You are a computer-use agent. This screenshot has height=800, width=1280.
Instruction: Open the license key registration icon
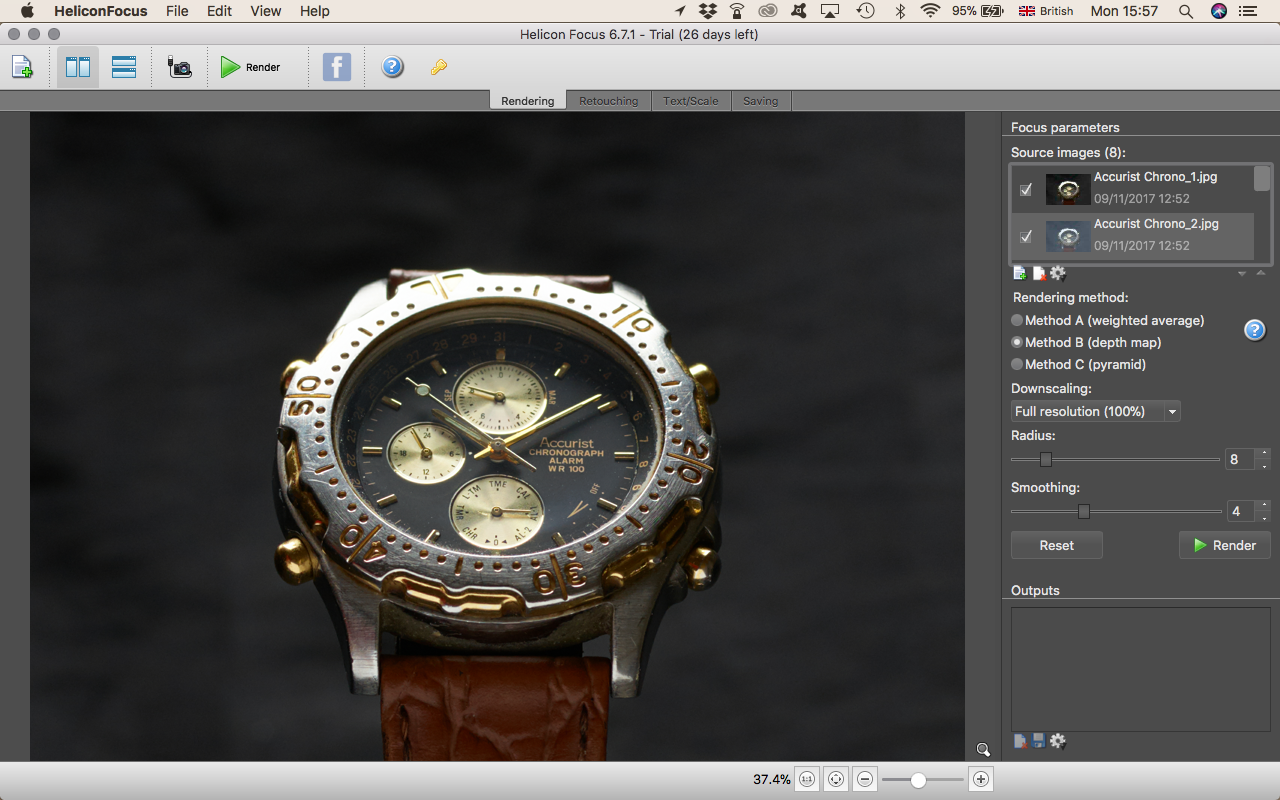click(x=439, y=67)
